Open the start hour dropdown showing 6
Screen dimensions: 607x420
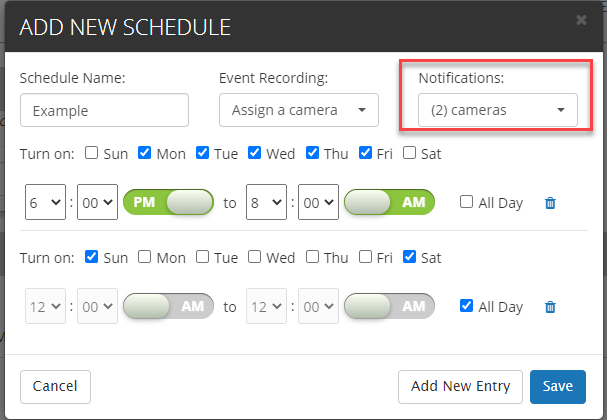pyautogui.click(x=45, y=203)
